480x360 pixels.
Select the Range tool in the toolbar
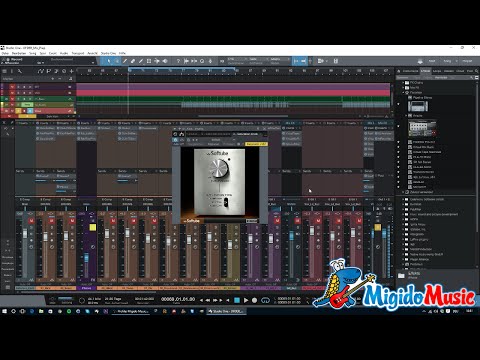(x=117, y=61)
